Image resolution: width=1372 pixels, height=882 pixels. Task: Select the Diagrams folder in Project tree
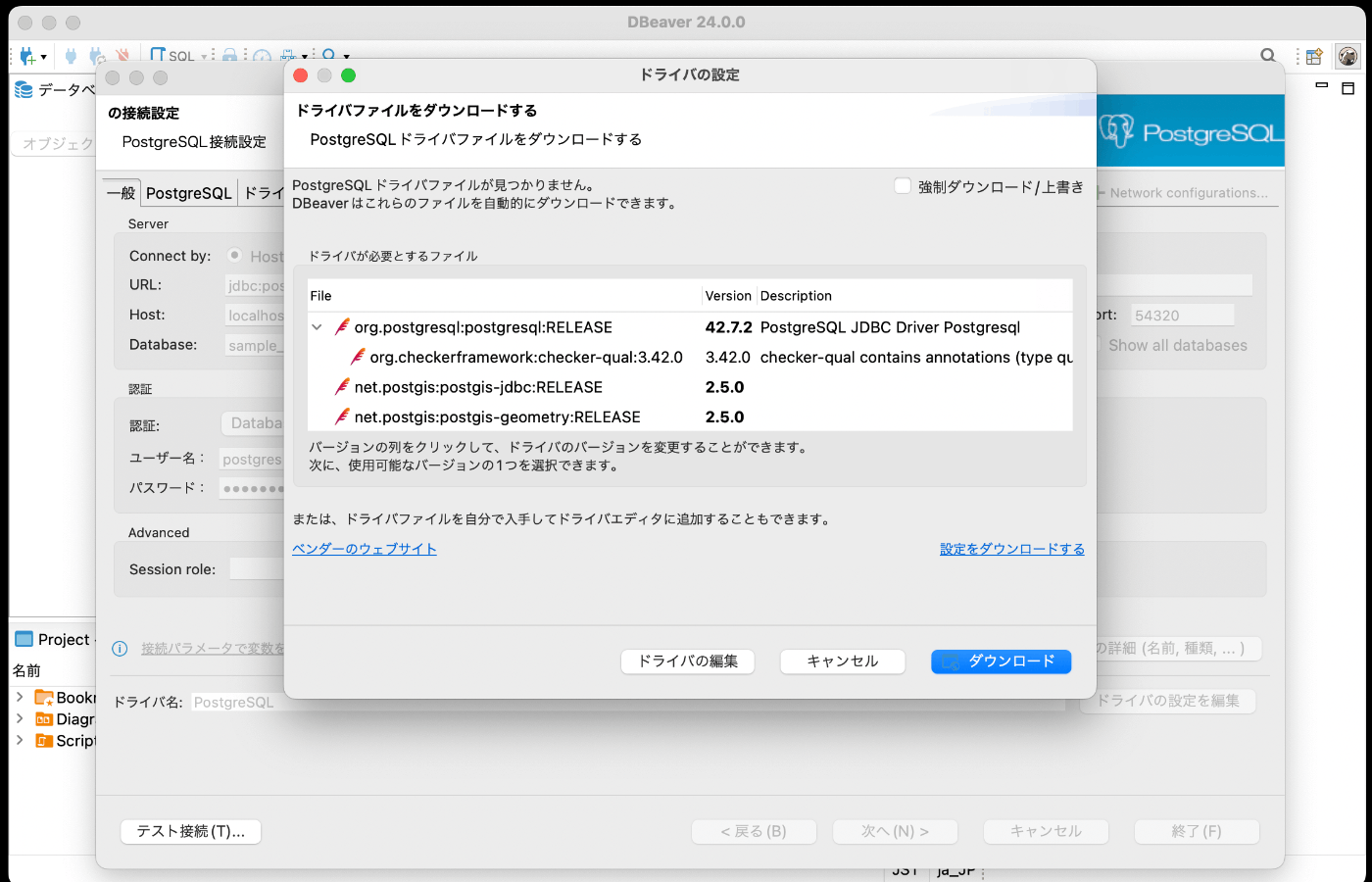66,719
